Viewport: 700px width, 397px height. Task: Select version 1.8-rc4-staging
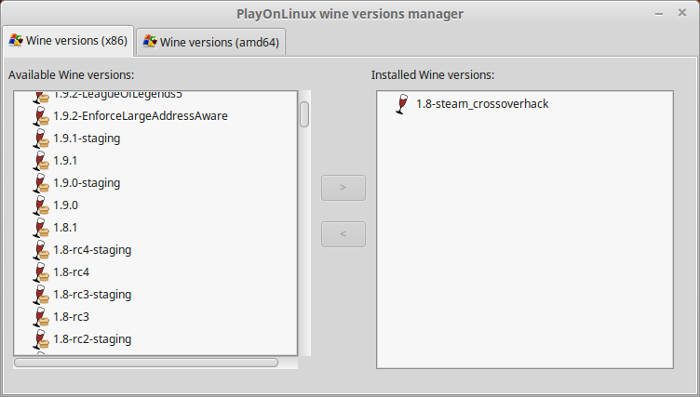(x=92, y=250)
